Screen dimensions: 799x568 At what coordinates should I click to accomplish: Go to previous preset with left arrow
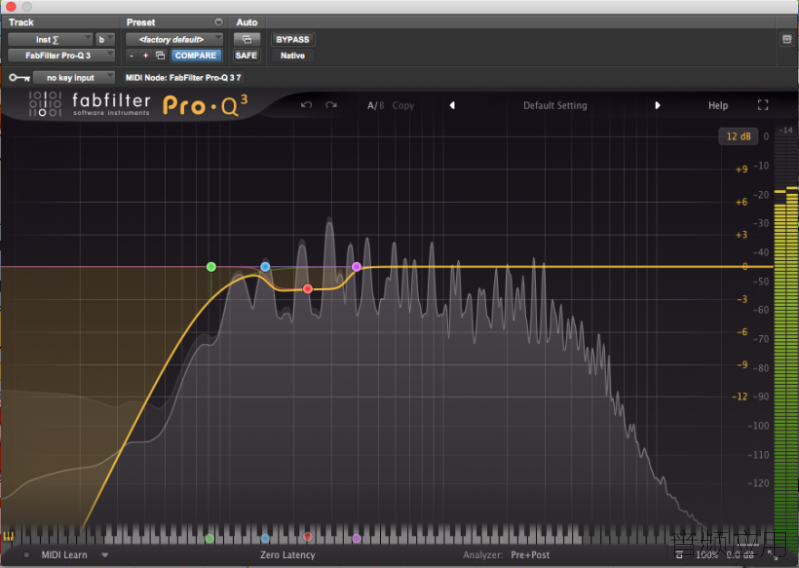coord(452,105)
